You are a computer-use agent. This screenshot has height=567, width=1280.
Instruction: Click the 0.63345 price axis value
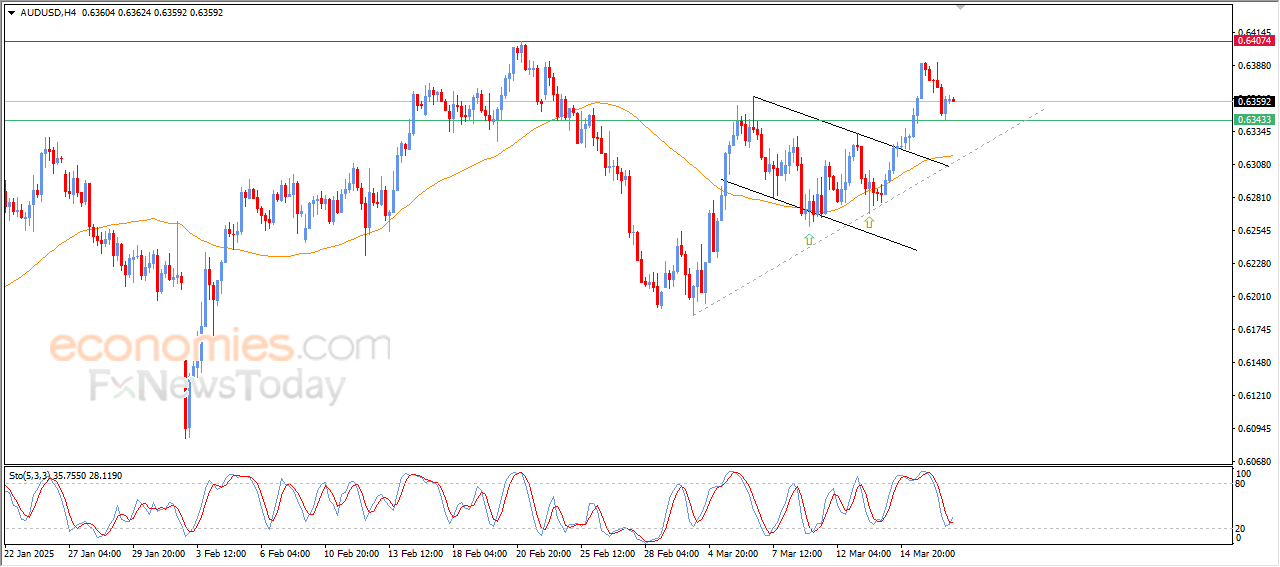(1254, 132)
